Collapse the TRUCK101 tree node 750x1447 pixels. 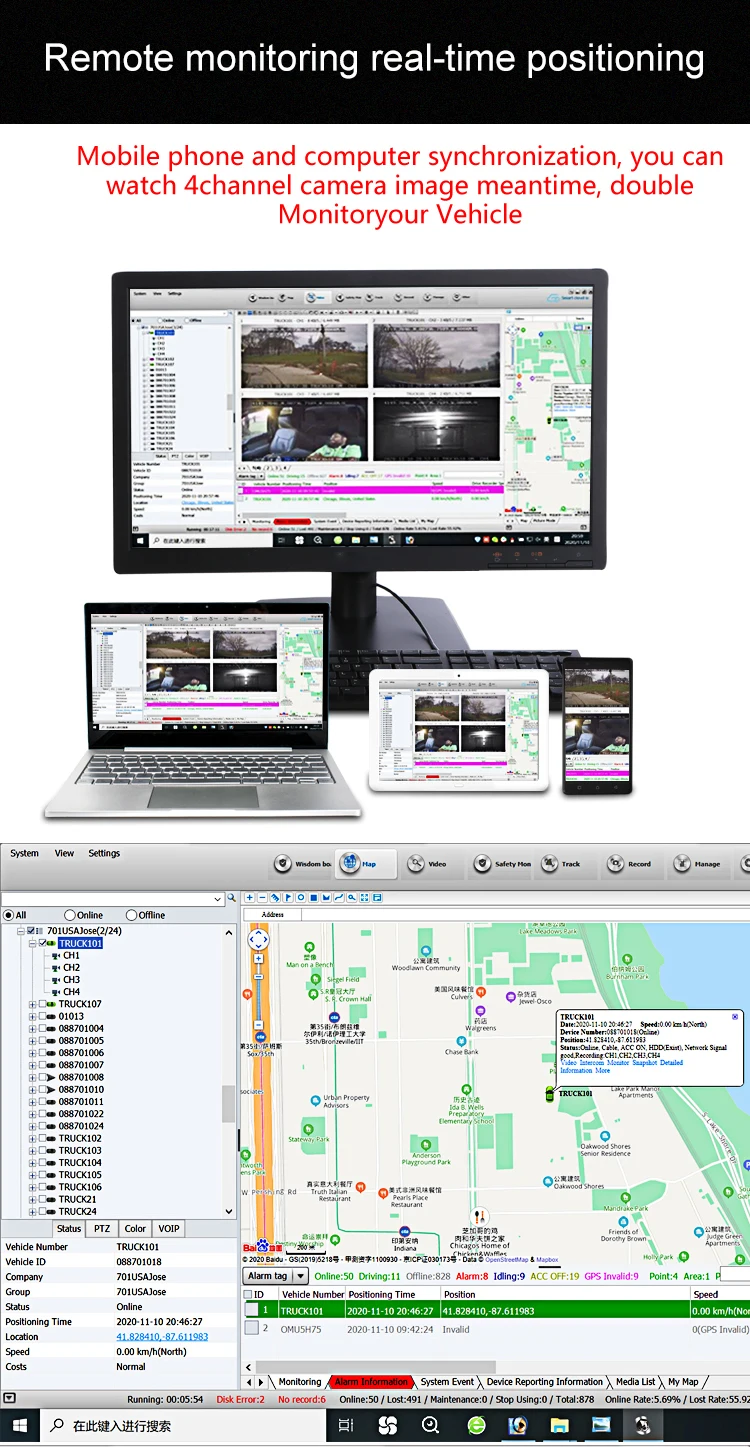click(x=32, y=943)
